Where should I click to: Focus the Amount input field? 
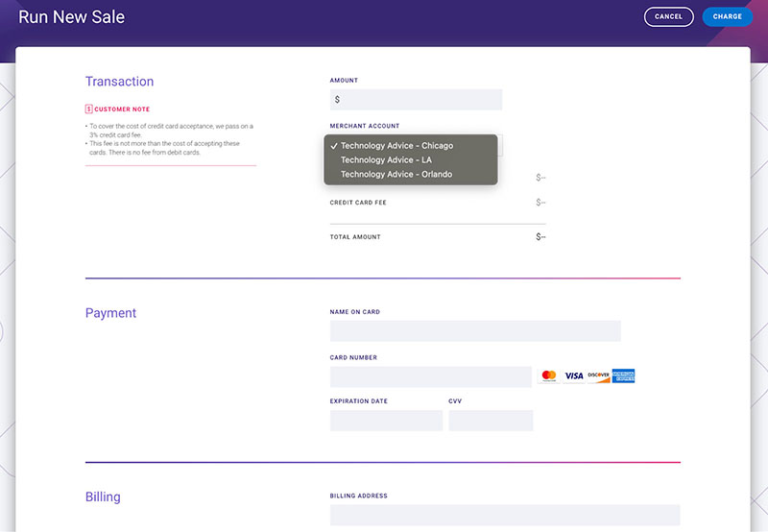pyautogui.click(x=416, y=99)
